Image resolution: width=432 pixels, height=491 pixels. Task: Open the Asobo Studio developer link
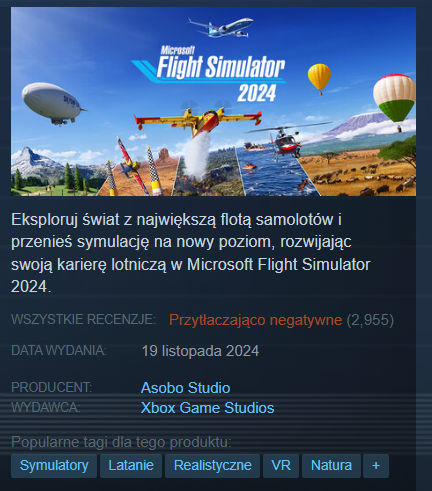coord(185,388)
